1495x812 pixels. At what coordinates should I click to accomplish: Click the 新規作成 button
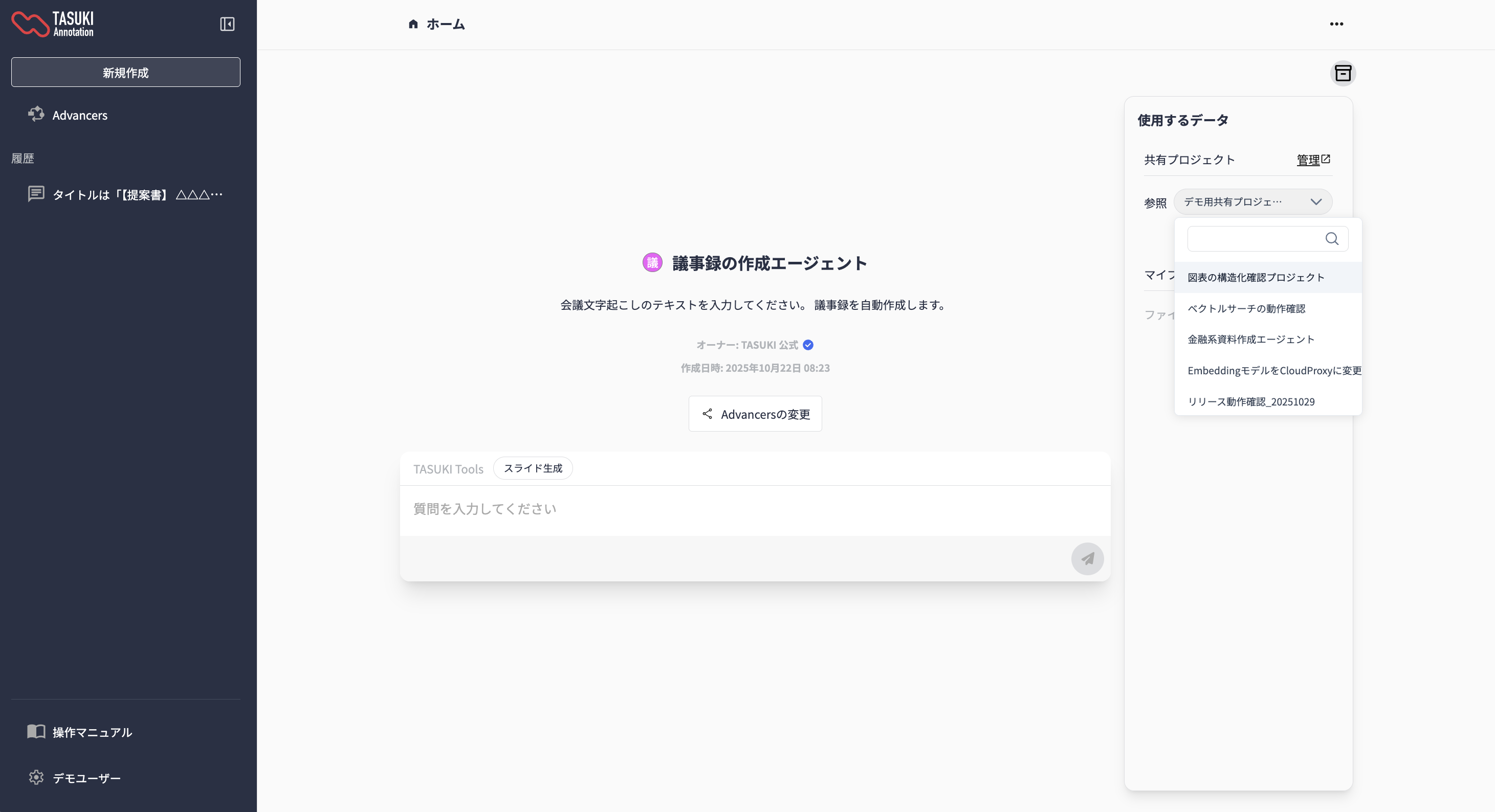pyautogui.click(x=125, y=73)
